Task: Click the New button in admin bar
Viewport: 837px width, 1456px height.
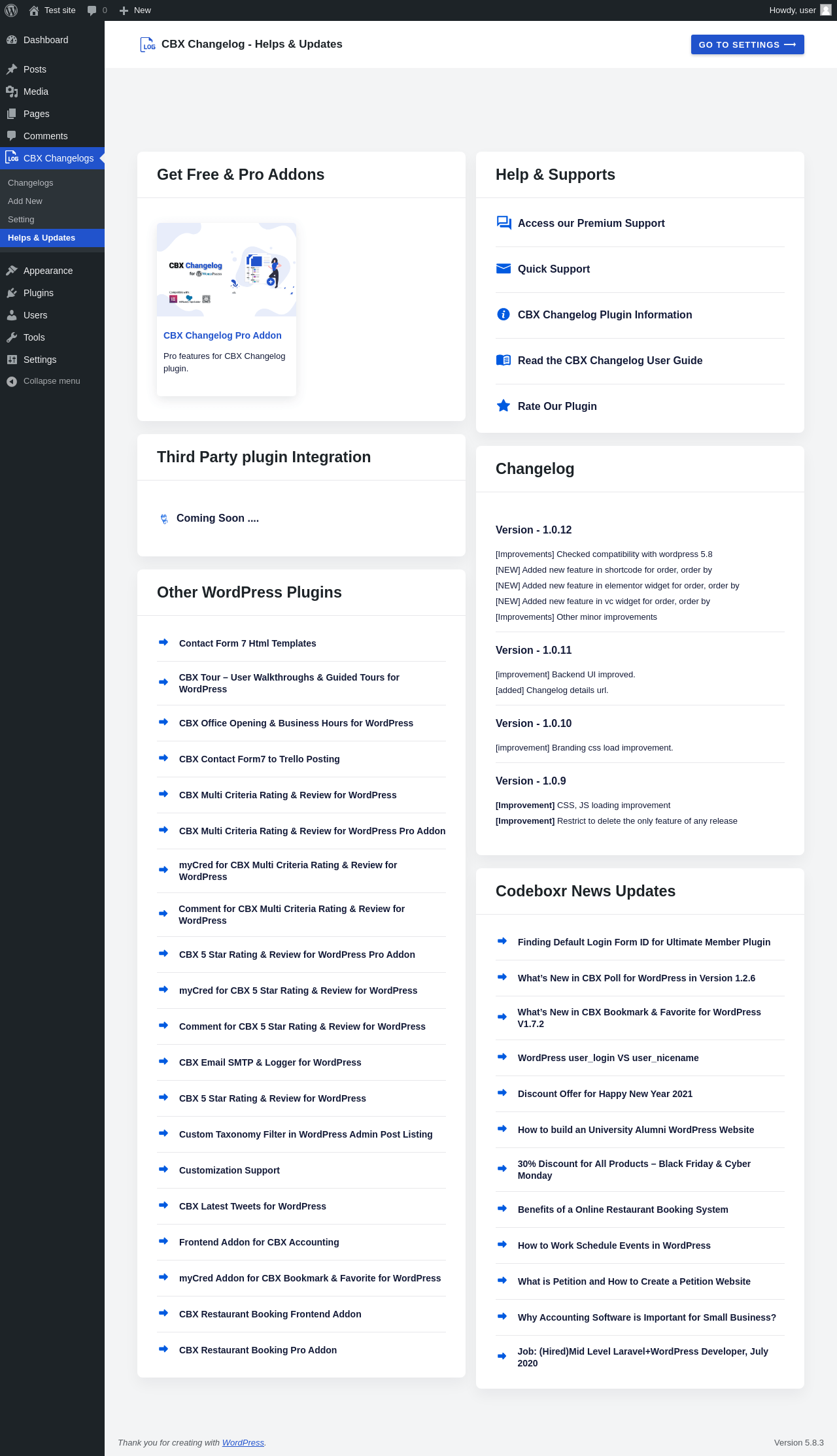Action: 135,10
